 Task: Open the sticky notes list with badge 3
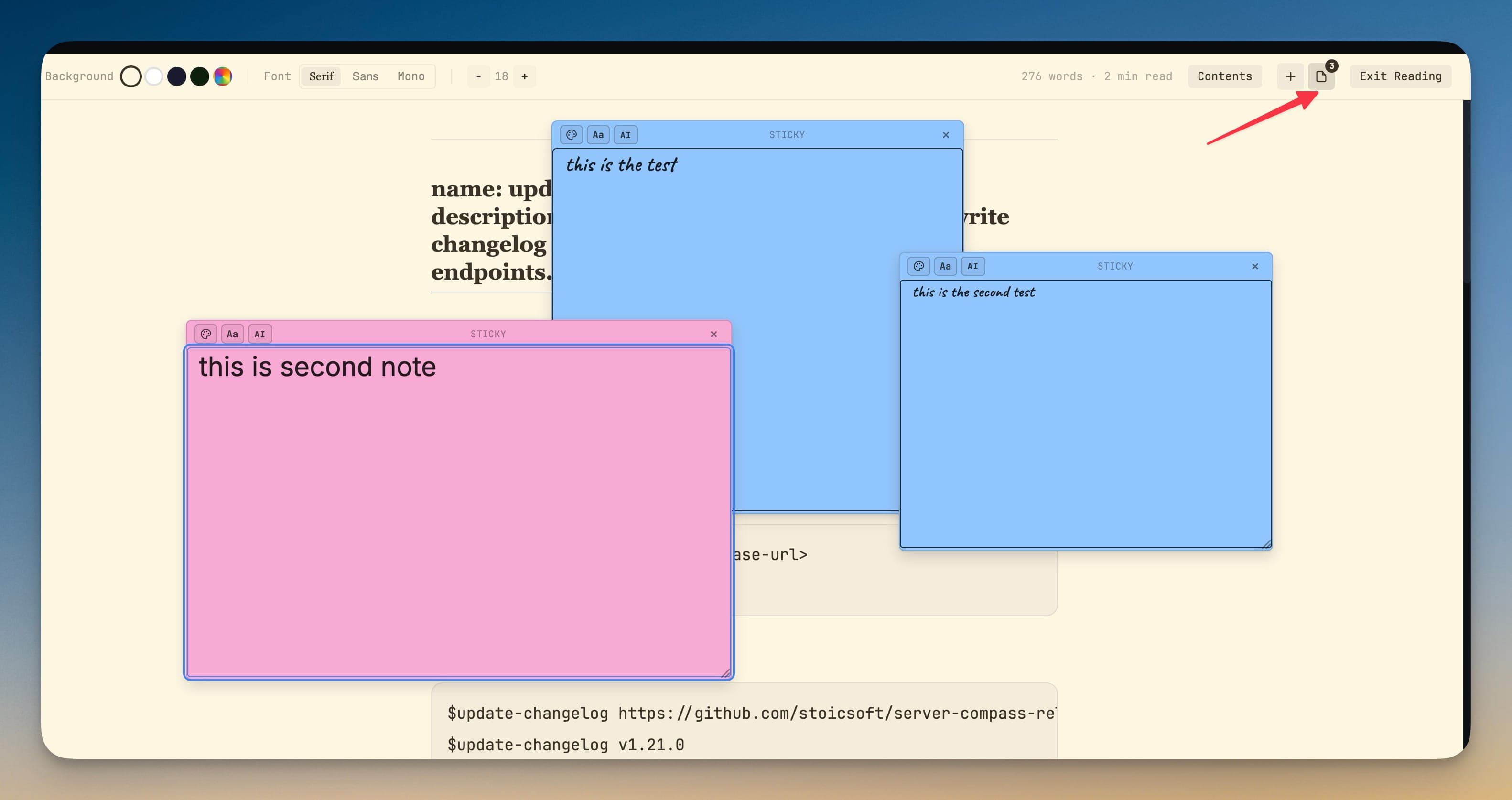1321,76
